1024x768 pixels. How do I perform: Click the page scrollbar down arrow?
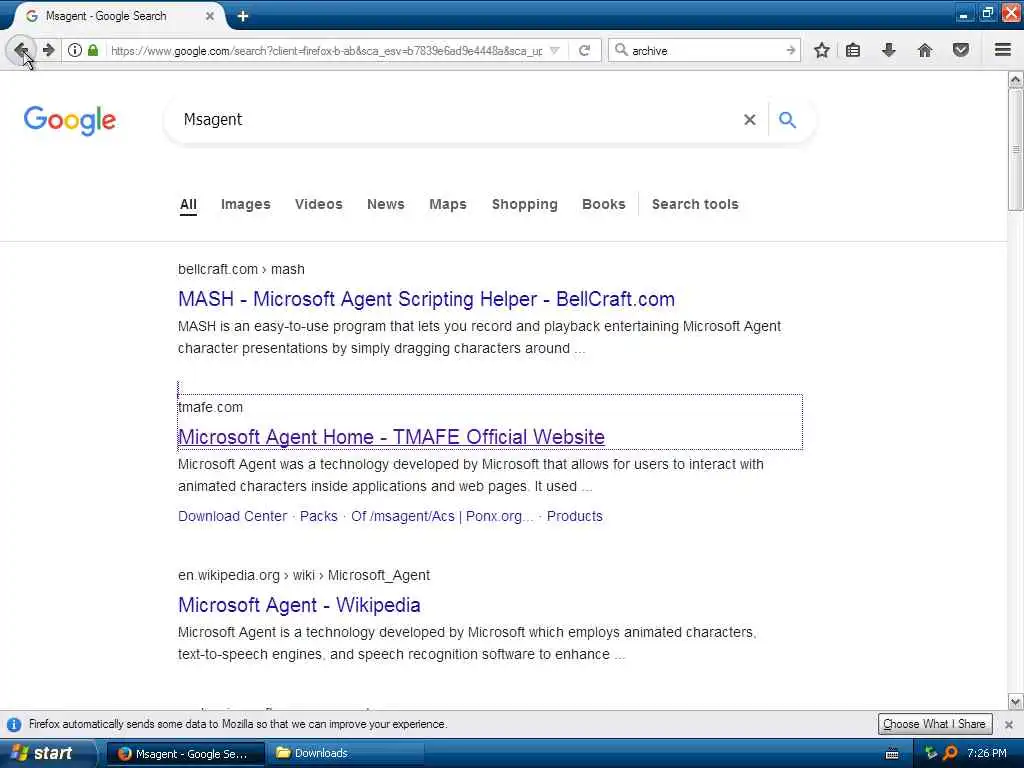1016,701
